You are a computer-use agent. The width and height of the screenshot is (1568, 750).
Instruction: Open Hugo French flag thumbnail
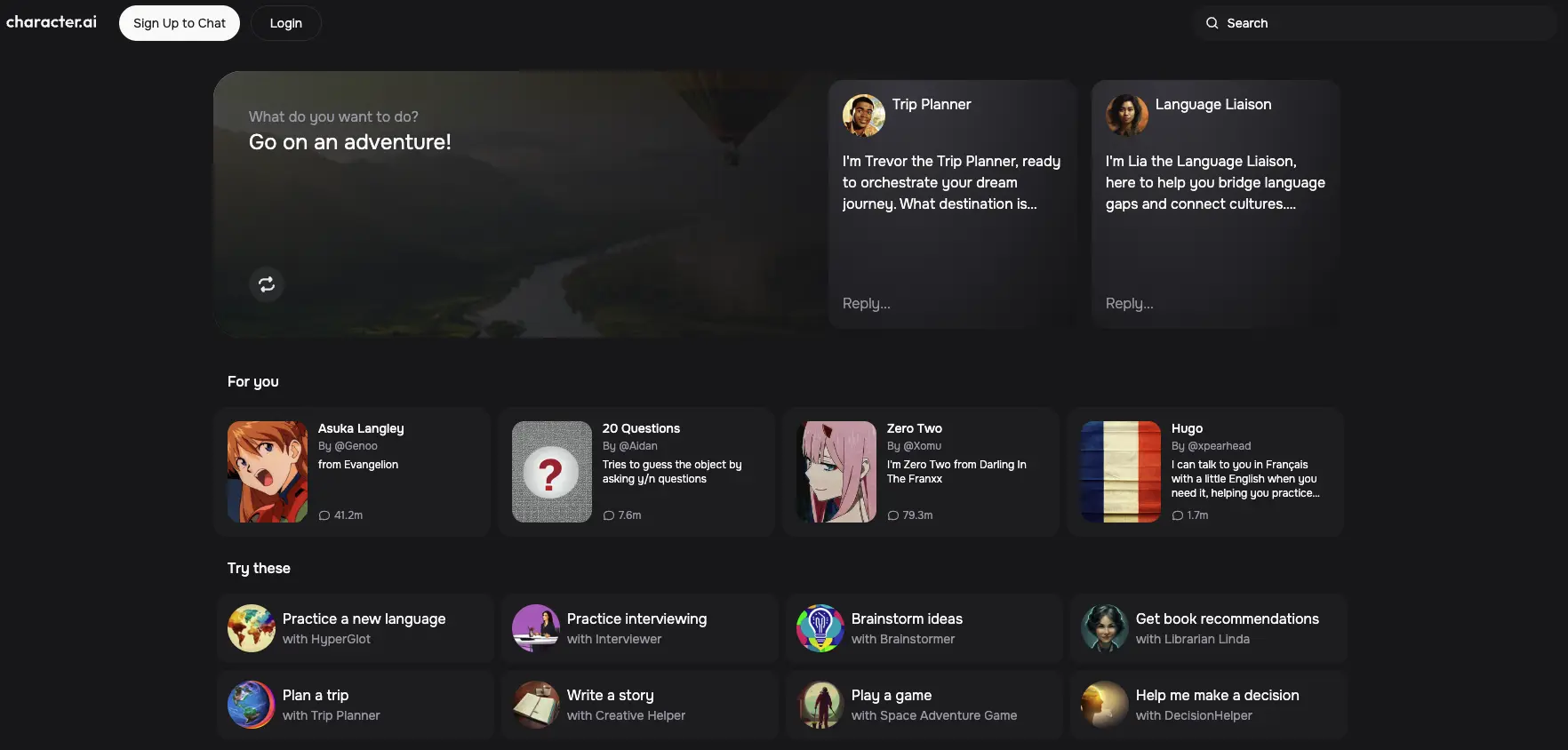1121,472
